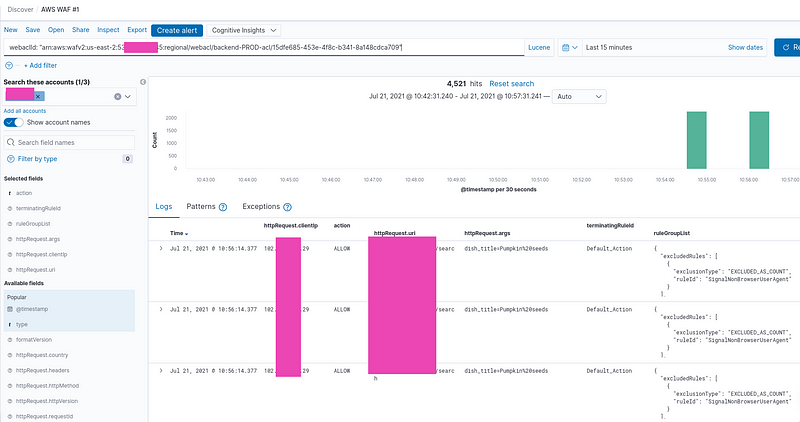The width and height of the screenshot is (800, 422).
Task: Switch to the Patterns tab
Action: (201, 207)
